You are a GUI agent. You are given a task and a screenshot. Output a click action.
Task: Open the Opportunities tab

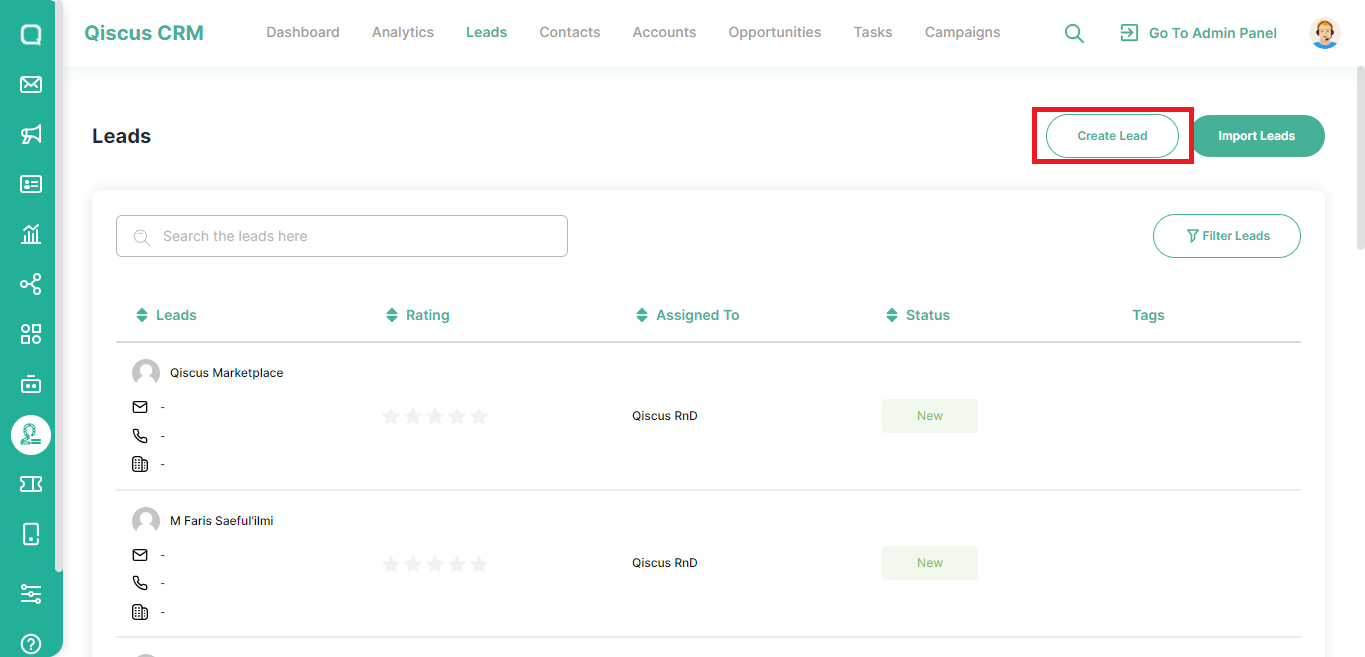775,32
